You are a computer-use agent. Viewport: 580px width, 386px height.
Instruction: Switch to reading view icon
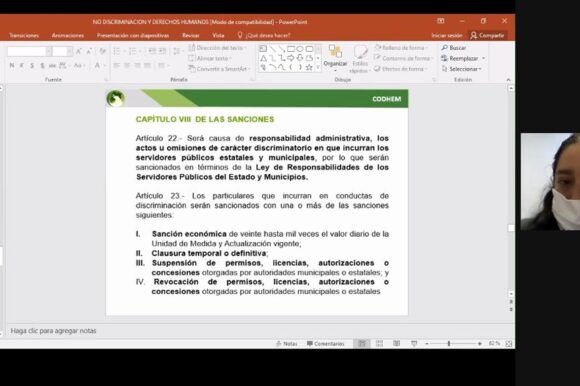397,344
